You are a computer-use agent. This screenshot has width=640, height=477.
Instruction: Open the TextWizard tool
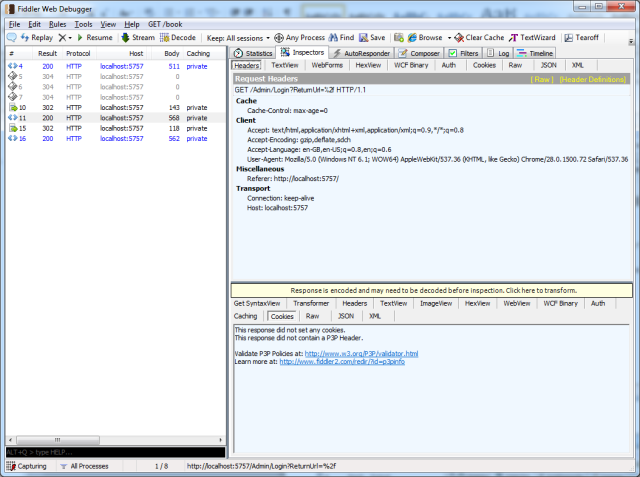pos(532,38)
